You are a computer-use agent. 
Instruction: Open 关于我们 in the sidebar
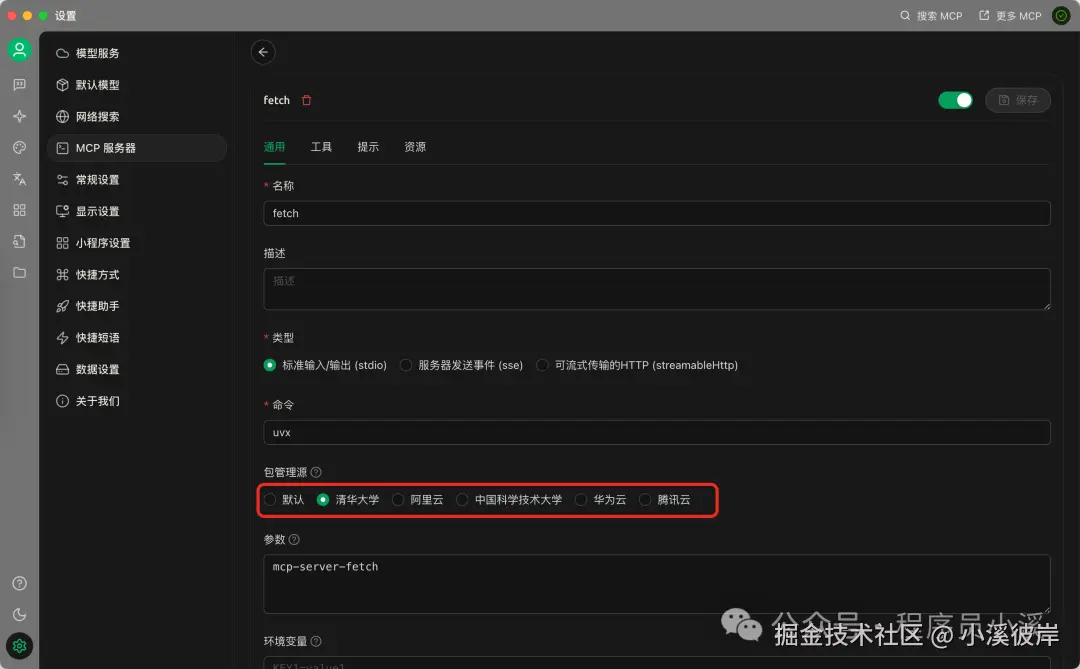point(136,401)
